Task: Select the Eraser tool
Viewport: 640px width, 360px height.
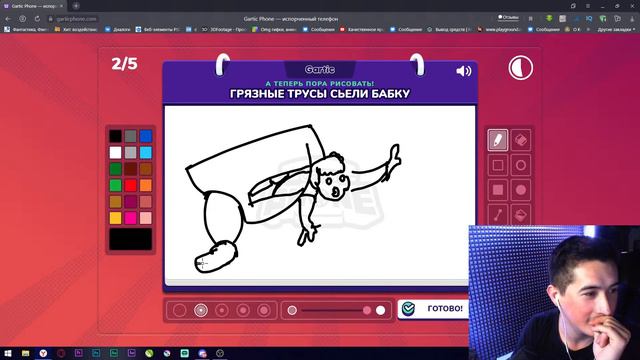Action: (x=520, y=140)
